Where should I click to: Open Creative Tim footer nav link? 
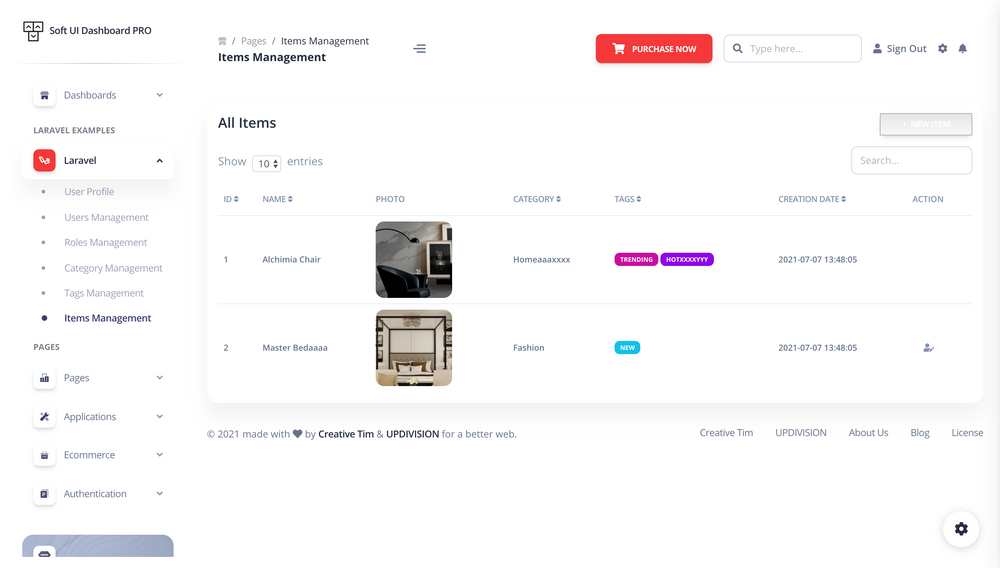[726, 433]
